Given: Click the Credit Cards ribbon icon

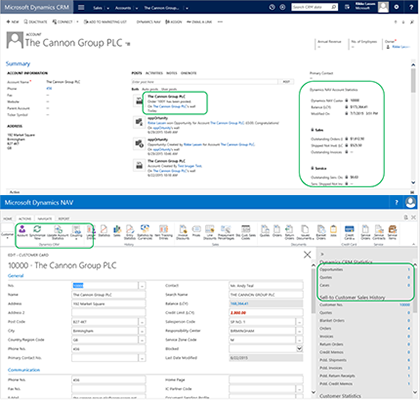Looking at the screenshot, I should point(349,232).
